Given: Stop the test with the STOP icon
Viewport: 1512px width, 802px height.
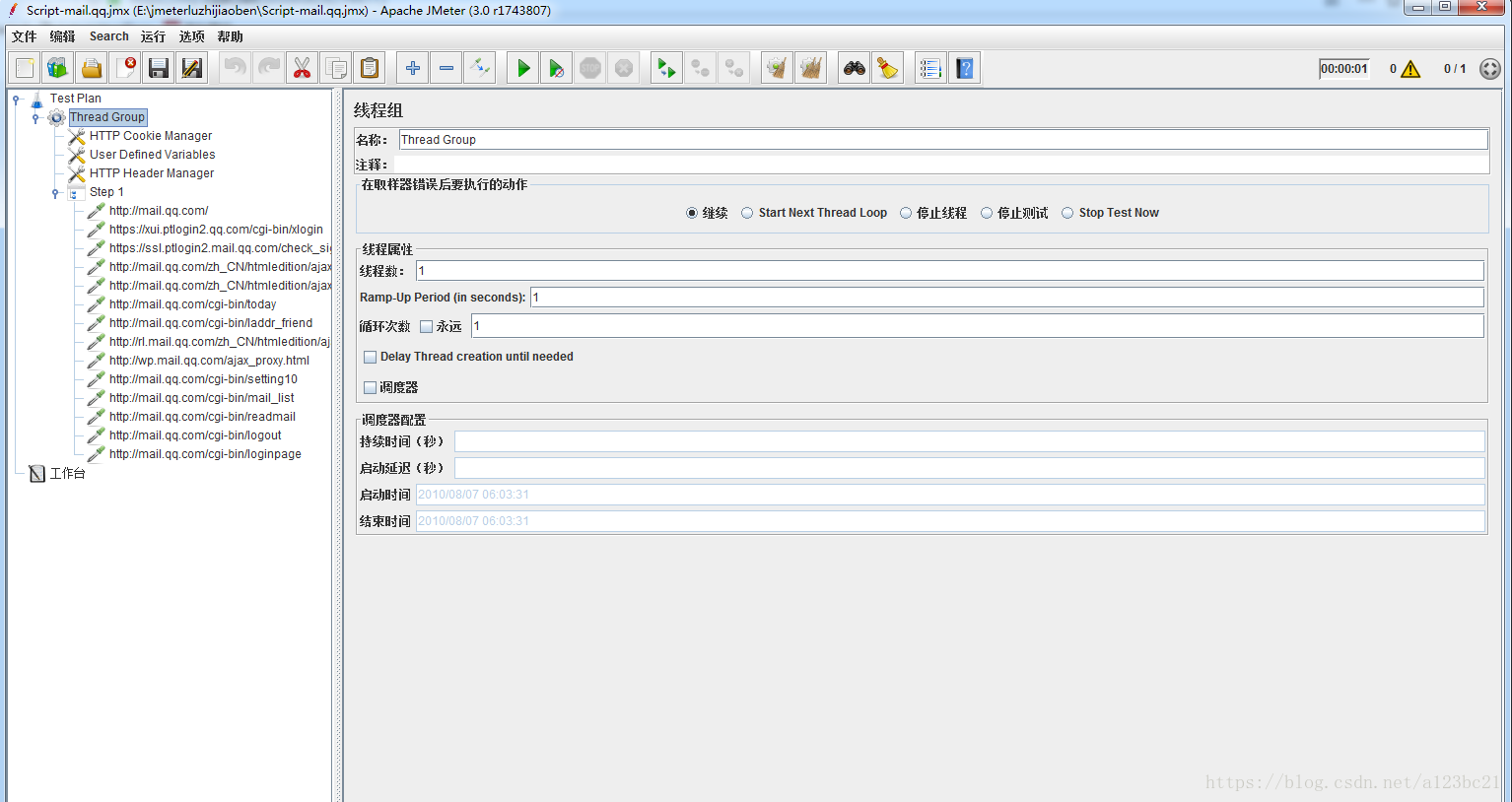Looking at the screenshot, I should (590, 68).
